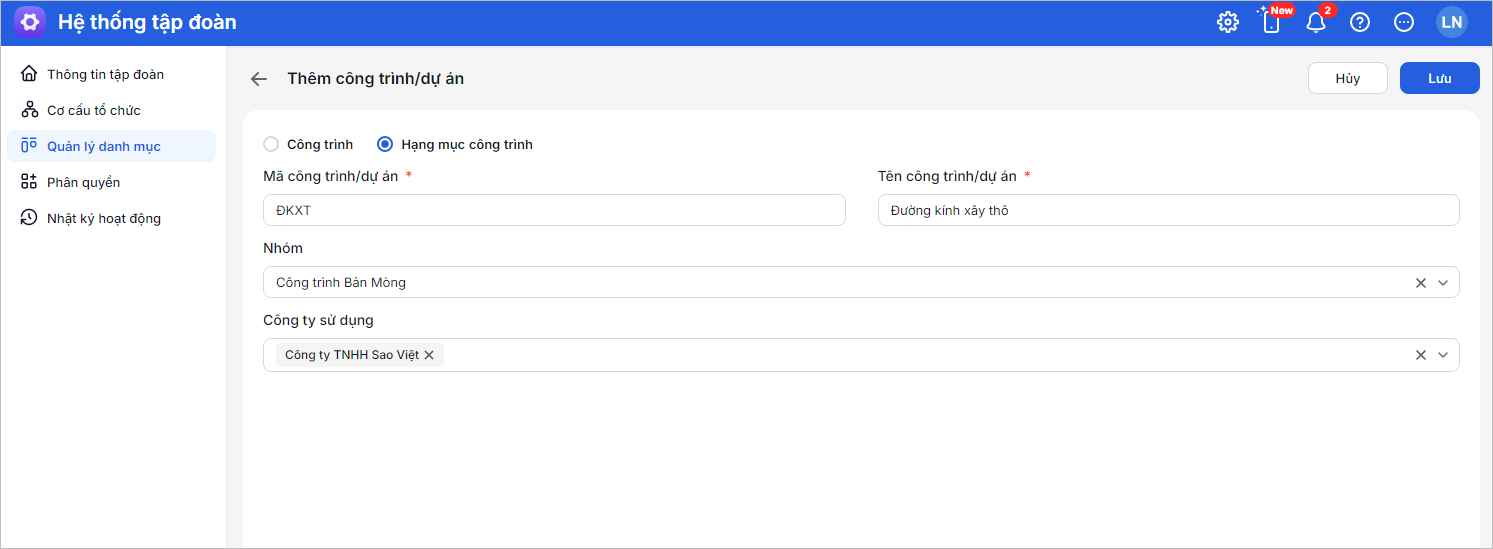Image resolution: width=1493 pixels, height=549 pixels.
Task: Expand the Công ty sử dụng dropdown arrow
Action: point(1443,355)
